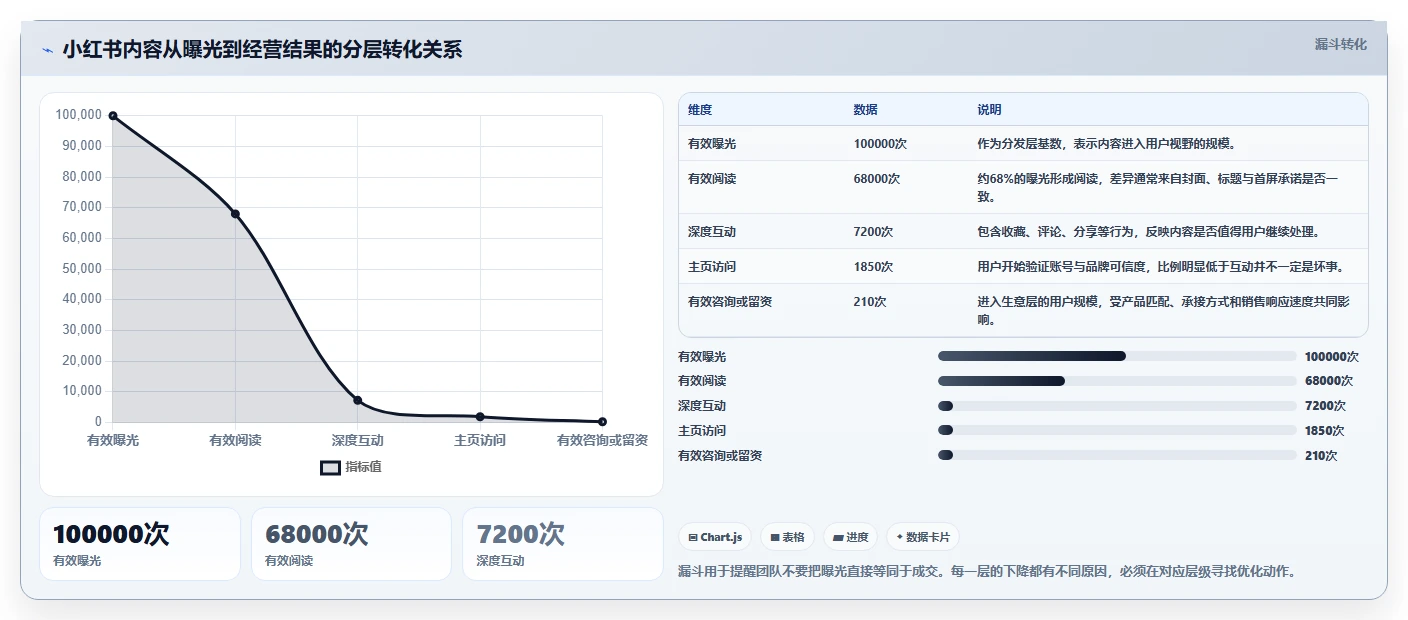The height and width of the screenshot is (620, 1408).
Task: Select the 68000次 table cell
Action: [877, 179]
